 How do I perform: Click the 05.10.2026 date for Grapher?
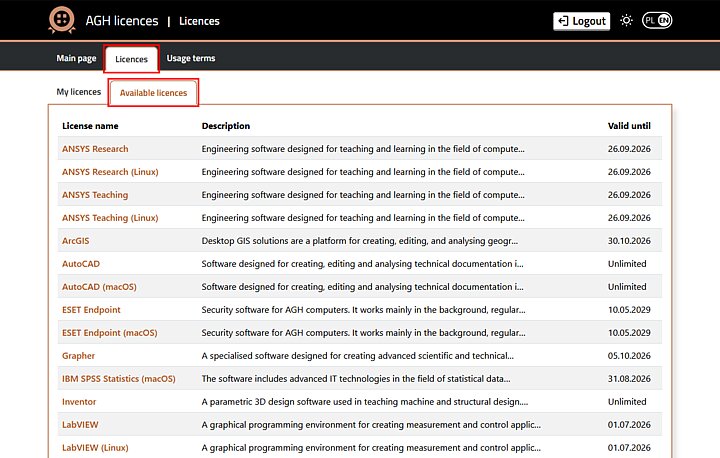[x=629, y=356]
